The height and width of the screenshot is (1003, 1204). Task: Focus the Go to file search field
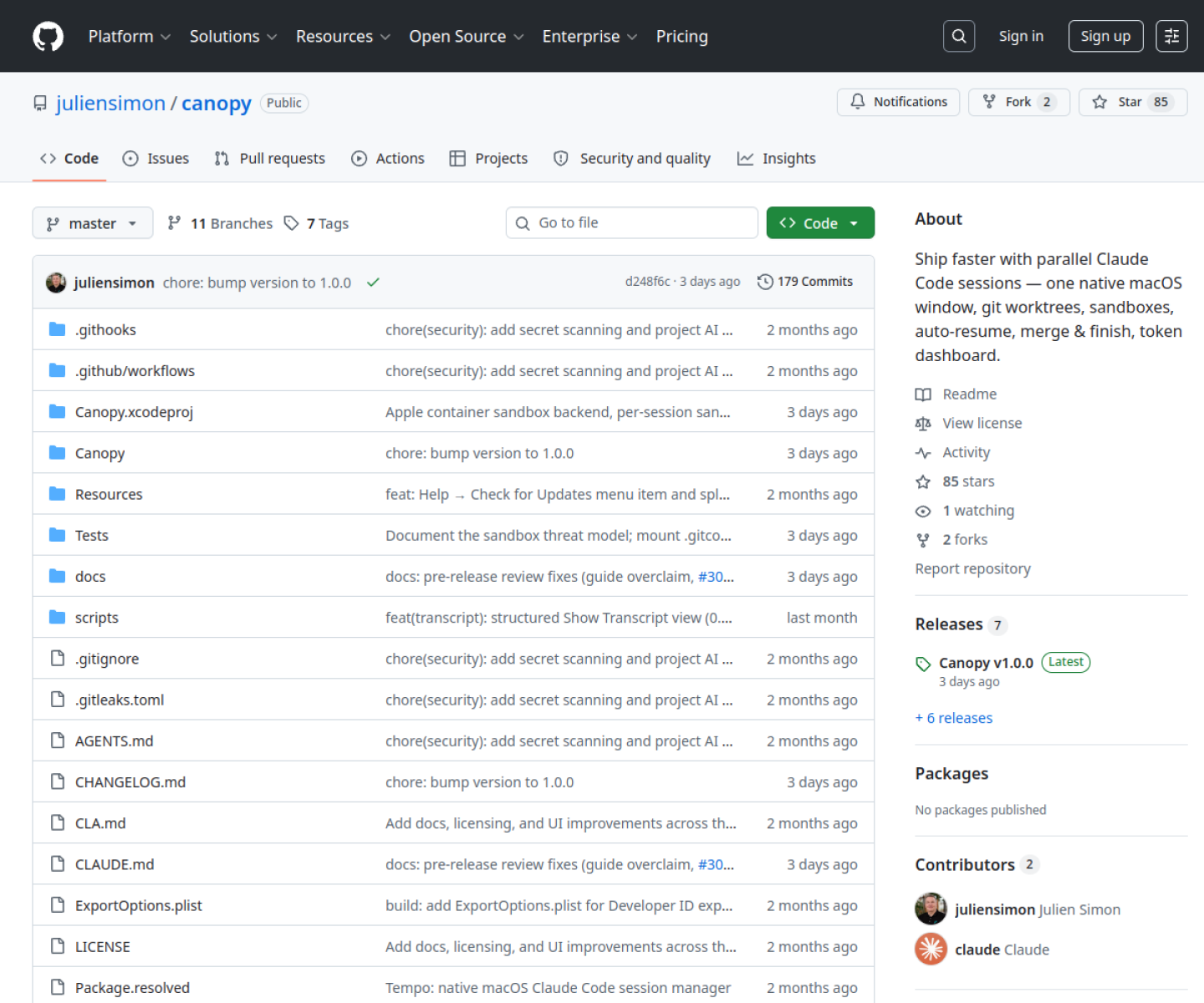[632, 223]
